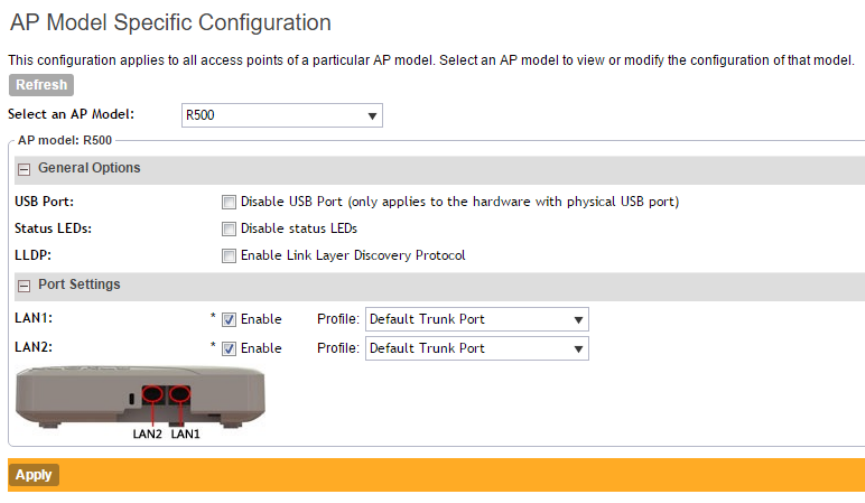
Task: Click the dropdown arrow of AP Model selector
Action: click(372, 116)
